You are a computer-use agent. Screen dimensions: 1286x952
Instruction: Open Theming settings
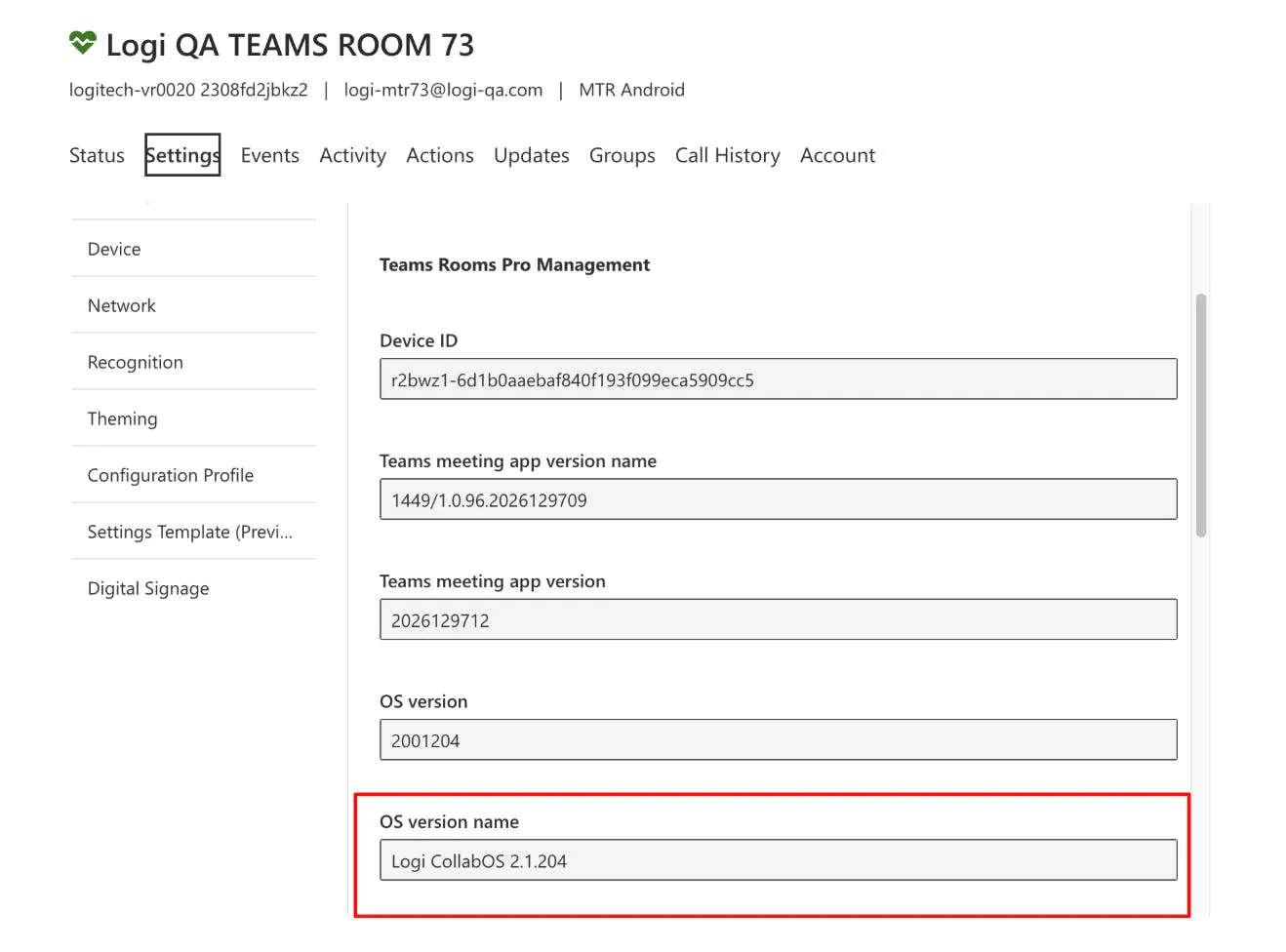[194, 418]
